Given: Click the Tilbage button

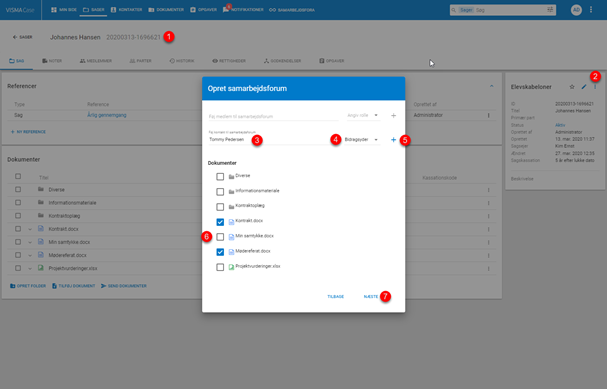Looking at the screenshot, I should tap(336, 296).
